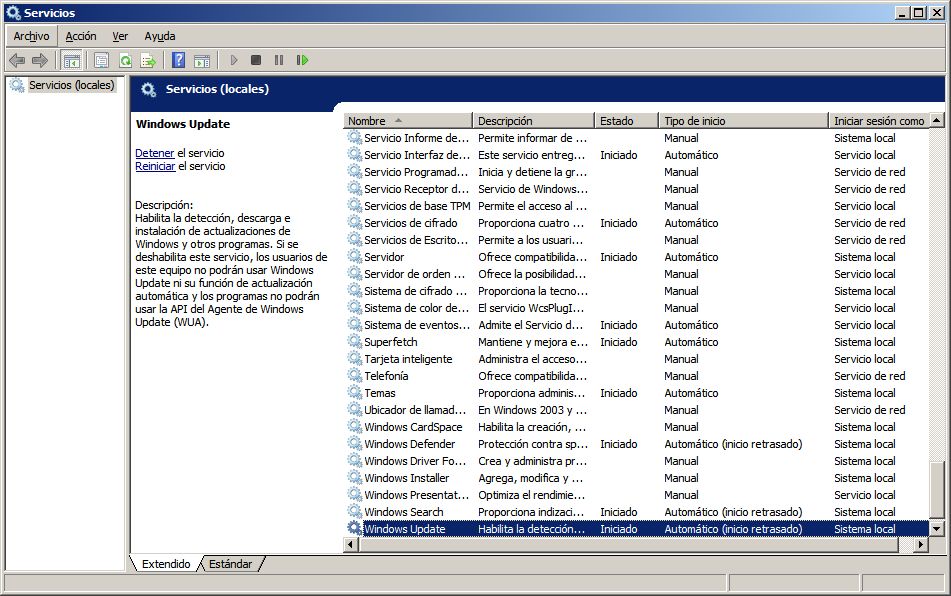This screenshot has width=951, height=596.
Task: Select the Windows Update service name
Action: [x=405, y=529]
